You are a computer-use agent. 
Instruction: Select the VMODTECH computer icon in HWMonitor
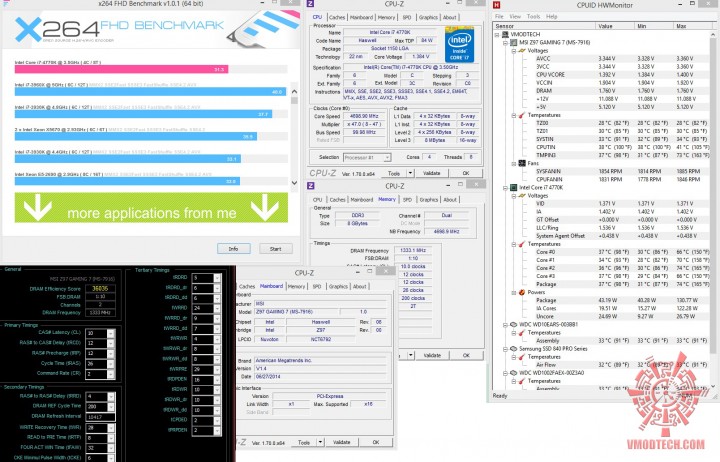(x=506, y=34)
